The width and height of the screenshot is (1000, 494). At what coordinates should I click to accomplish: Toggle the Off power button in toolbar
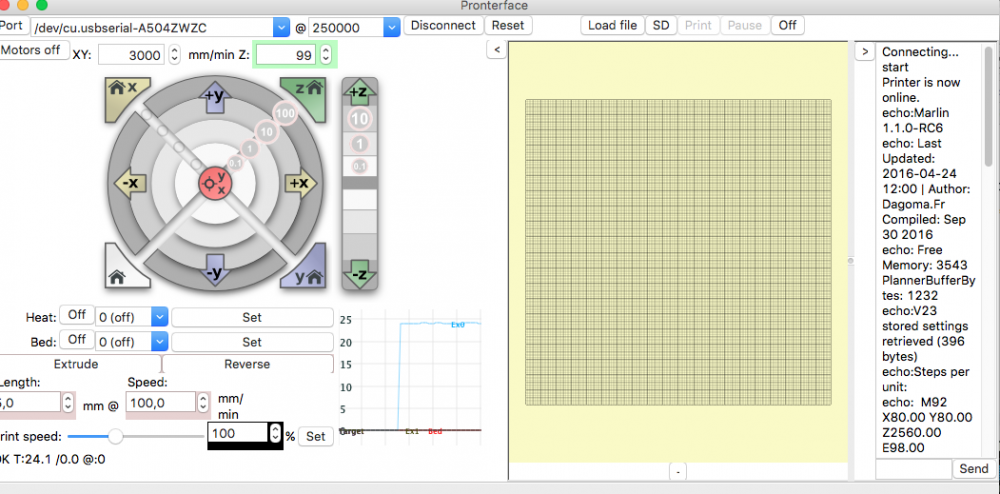[x=788, y=25]
